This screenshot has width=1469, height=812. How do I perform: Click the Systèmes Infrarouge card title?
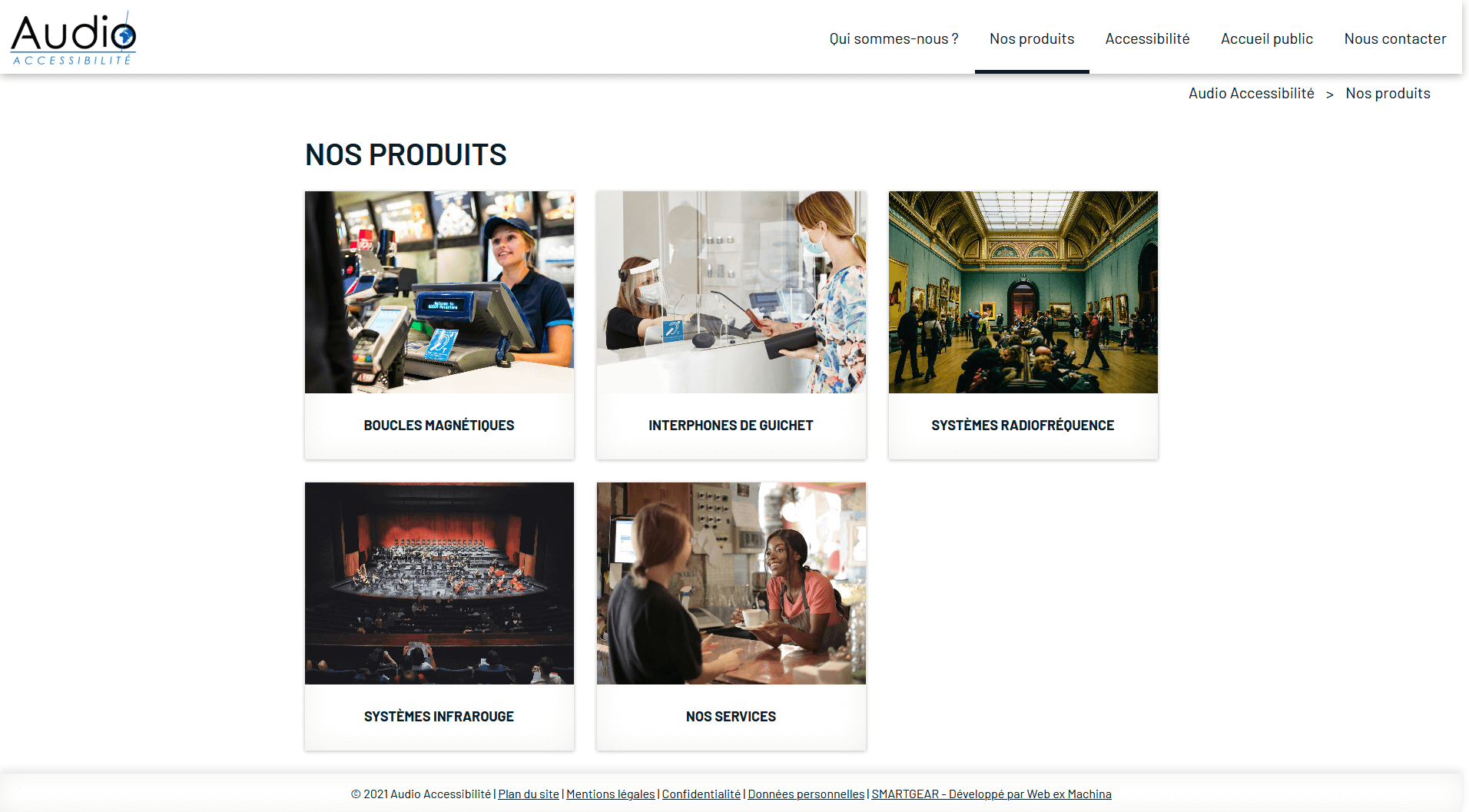(439, 716)
